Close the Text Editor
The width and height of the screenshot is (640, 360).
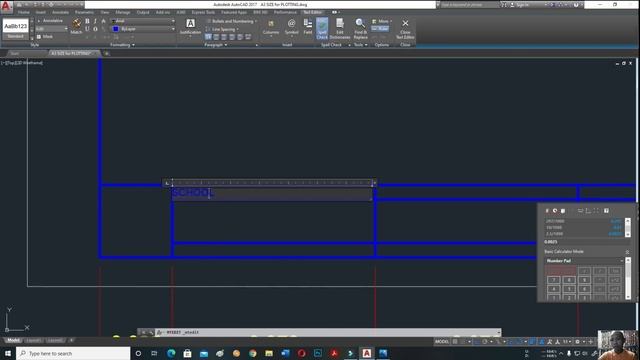405,29
